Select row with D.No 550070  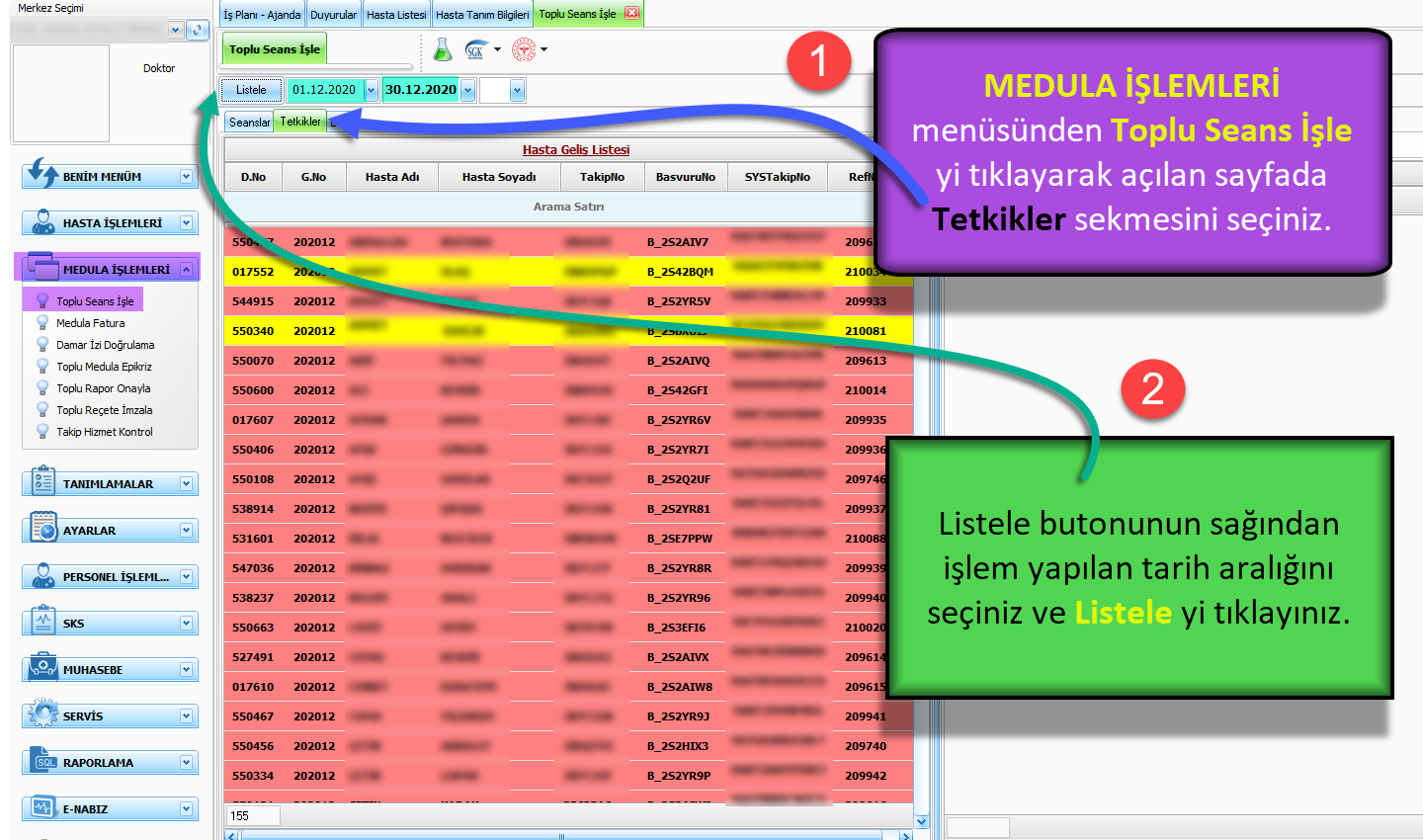coord(568,361)
